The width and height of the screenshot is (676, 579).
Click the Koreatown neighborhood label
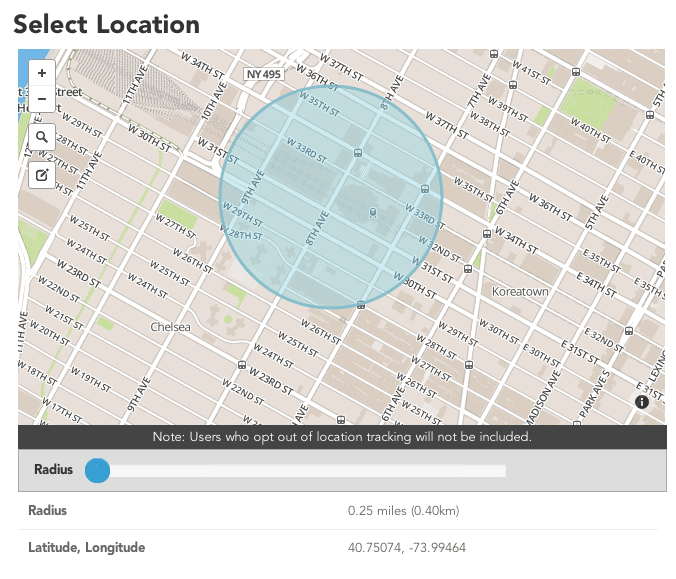coord(520,291)
